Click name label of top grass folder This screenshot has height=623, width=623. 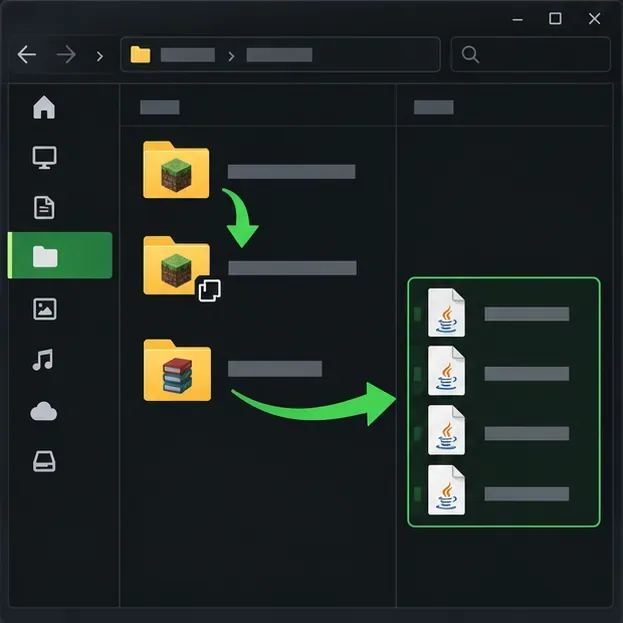point(291,172)
